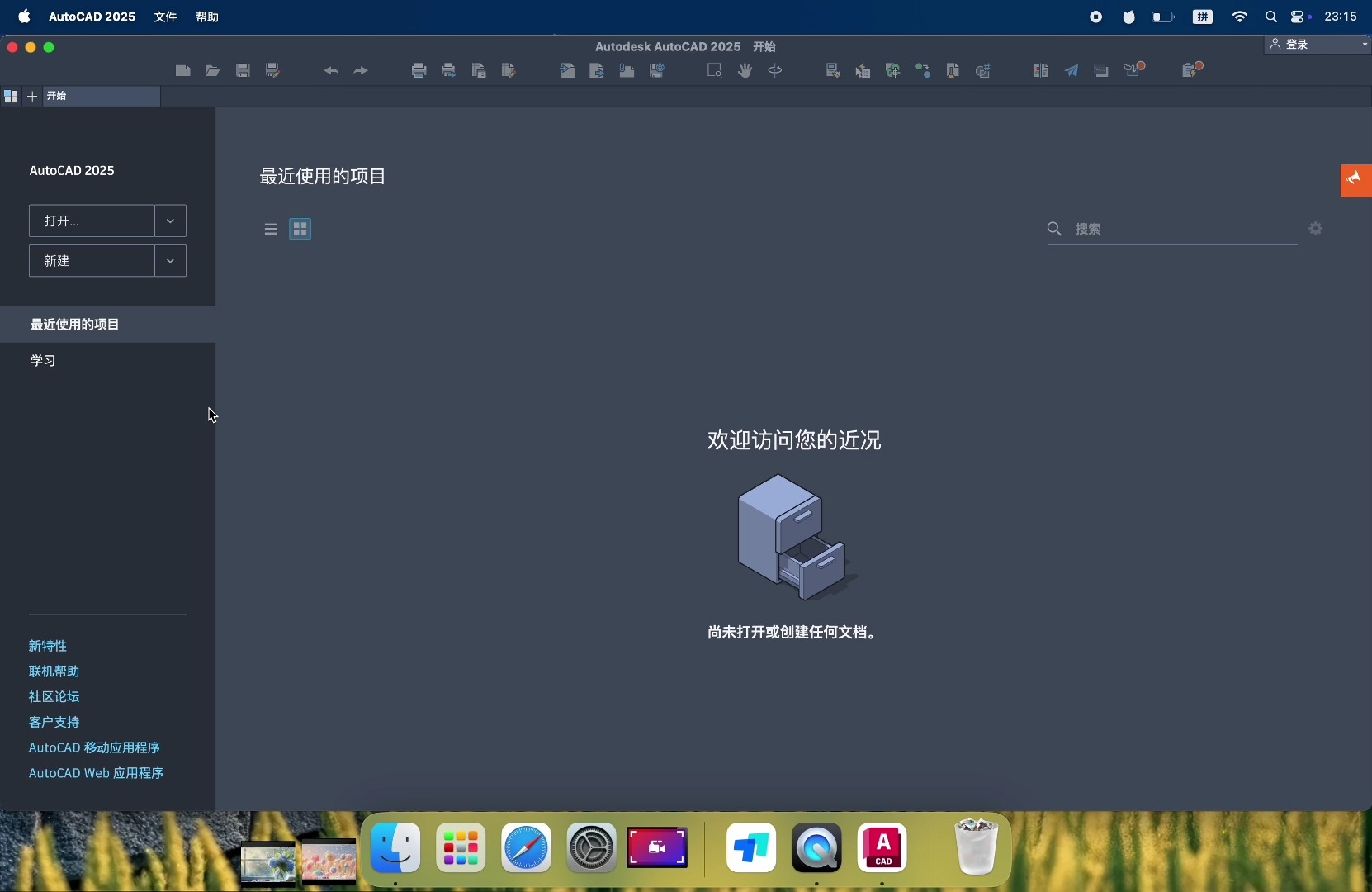Open the AutoCAD 移动应用程序 link
Image resolution: width=1372 pixels, height=892 pixels.
(95, 748)
